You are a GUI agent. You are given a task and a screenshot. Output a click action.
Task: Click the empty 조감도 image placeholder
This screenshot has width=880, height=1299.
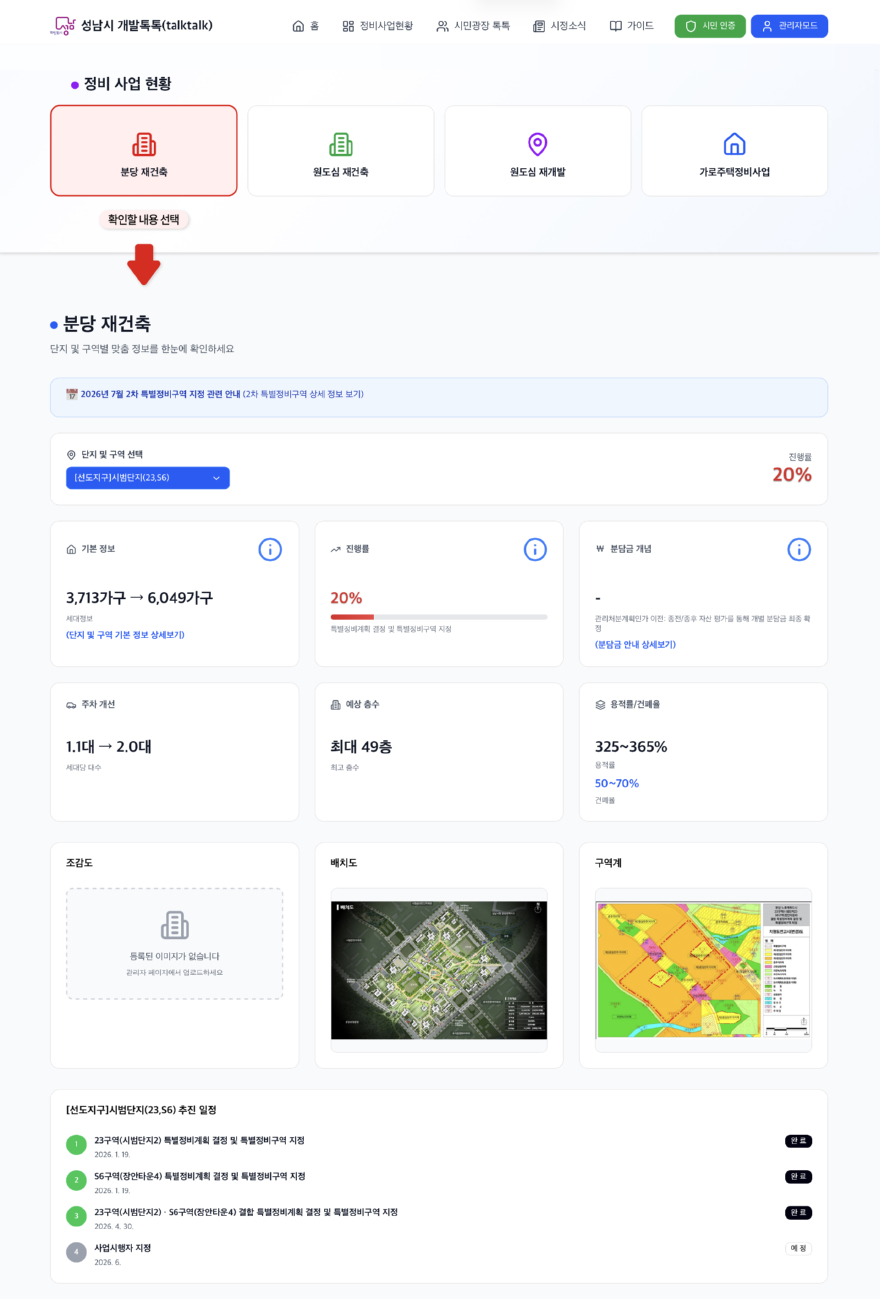coord(175,944)
